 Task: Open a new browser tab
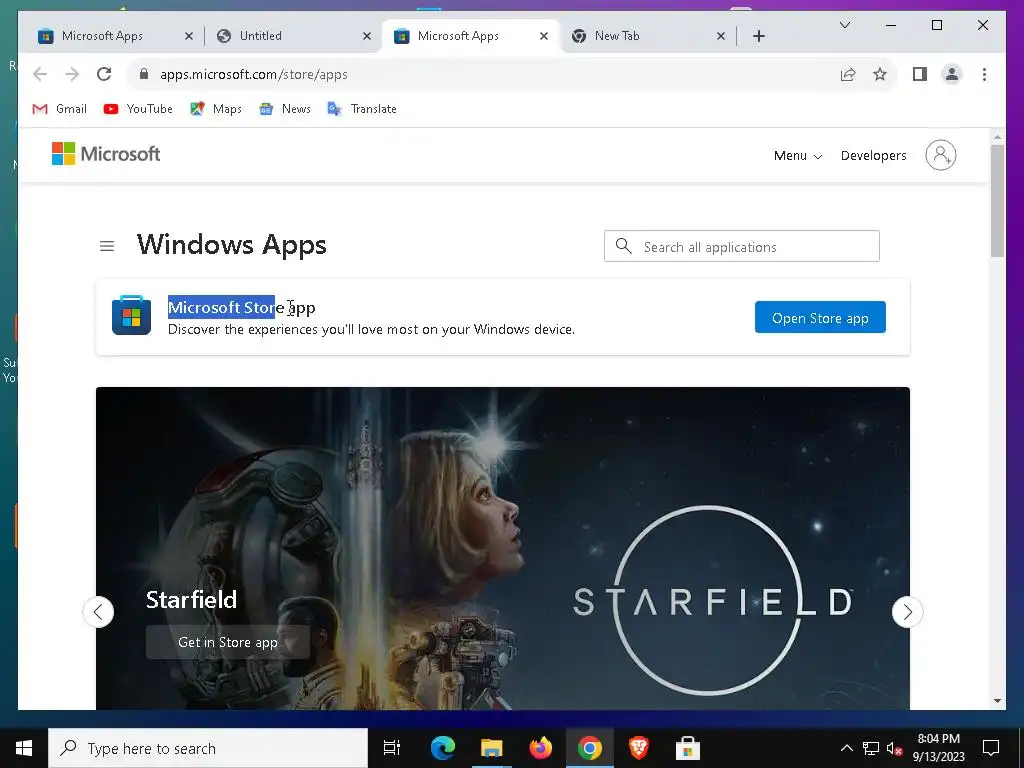(x=758, y=36)
